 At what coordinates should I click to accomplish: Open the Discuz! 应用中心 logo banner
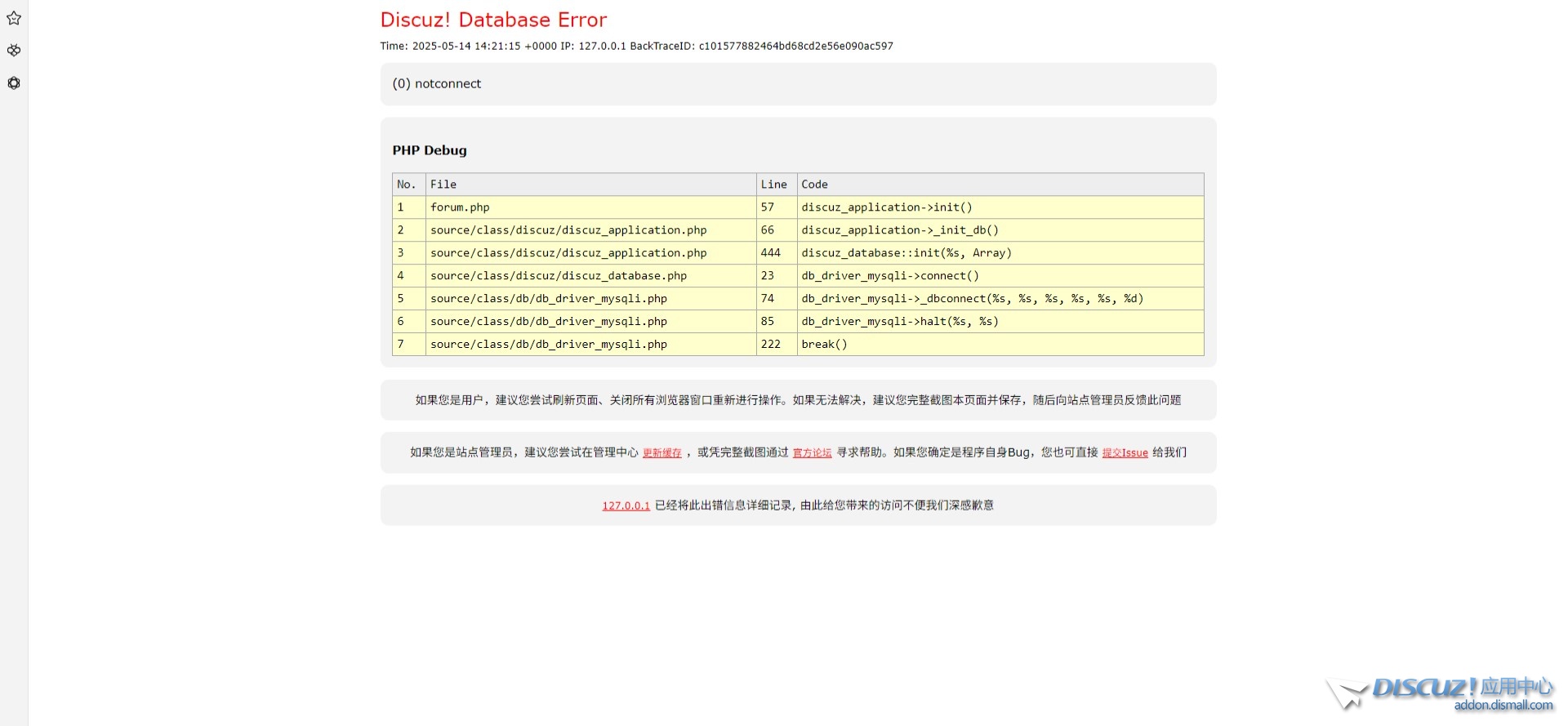click(x=1441, y=693)
